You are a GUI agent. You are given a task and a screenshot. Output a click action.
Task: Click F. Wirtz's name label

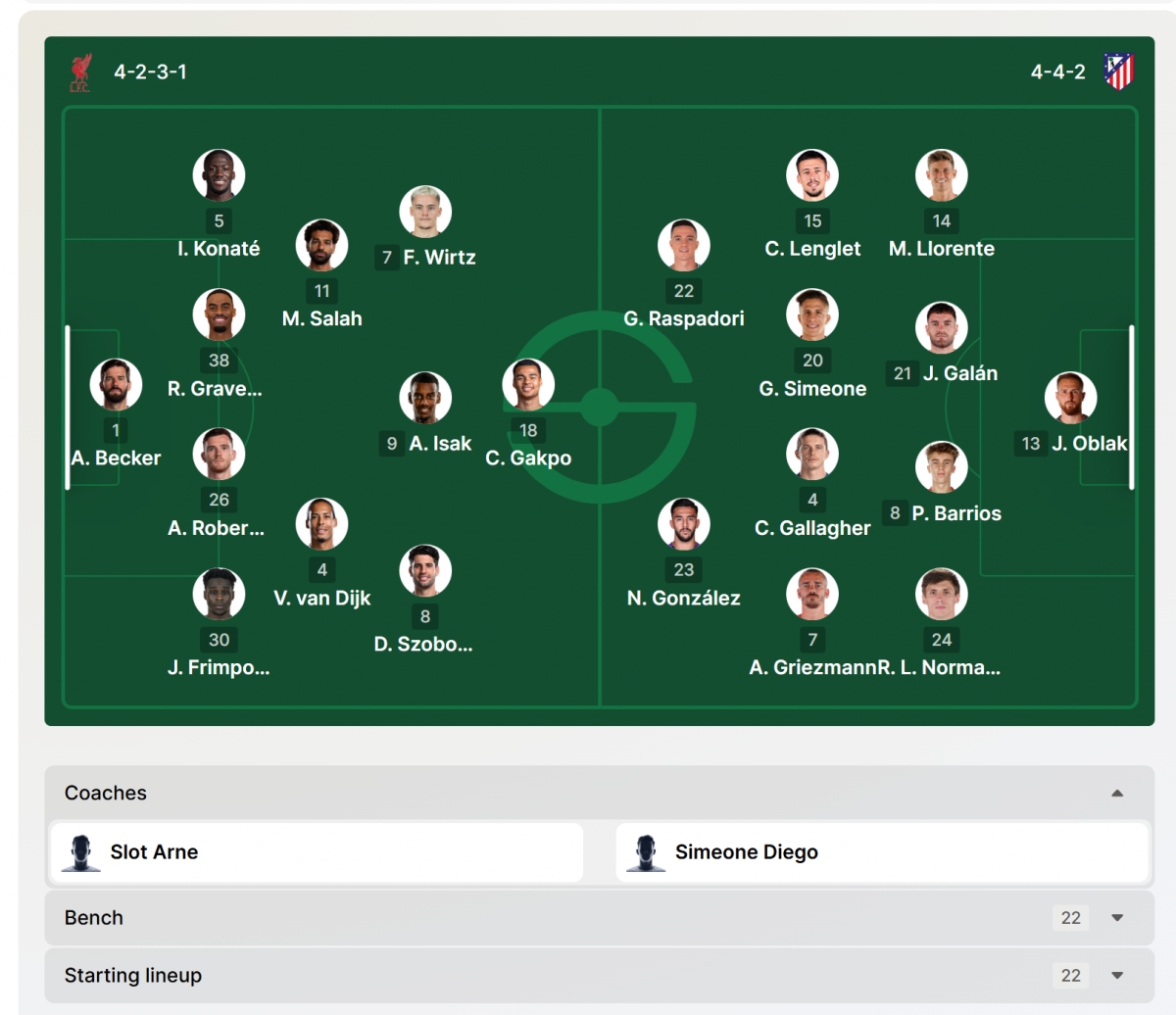coord(439,258)
